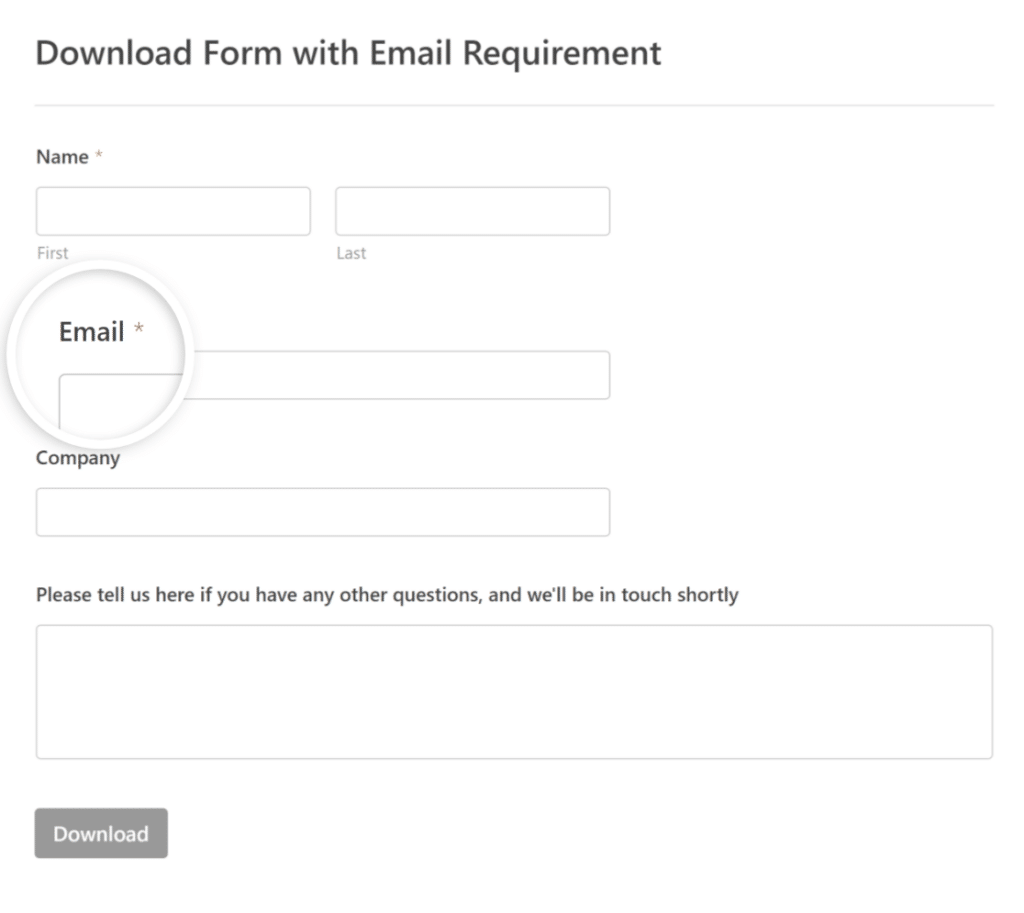1024x913 pixels.
Task: Click the Email label inside the magnifier circle
Action: (x=94, y=331)
